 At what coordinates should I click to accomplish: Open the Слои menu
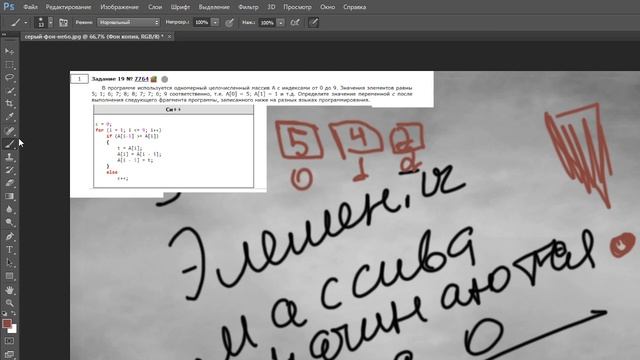click(155, 7)
